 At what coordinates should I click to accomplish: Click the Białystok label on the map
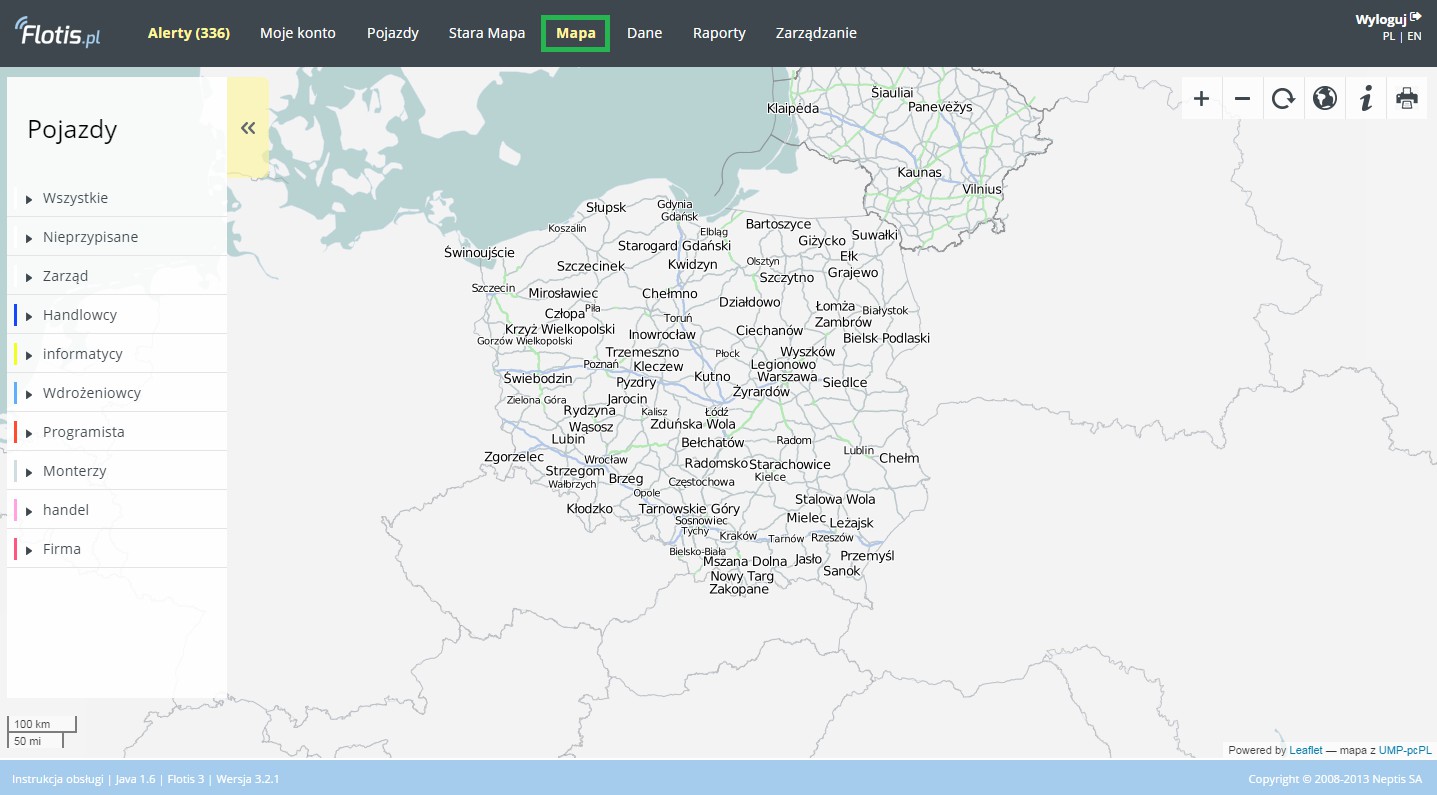tap(884, 311)
